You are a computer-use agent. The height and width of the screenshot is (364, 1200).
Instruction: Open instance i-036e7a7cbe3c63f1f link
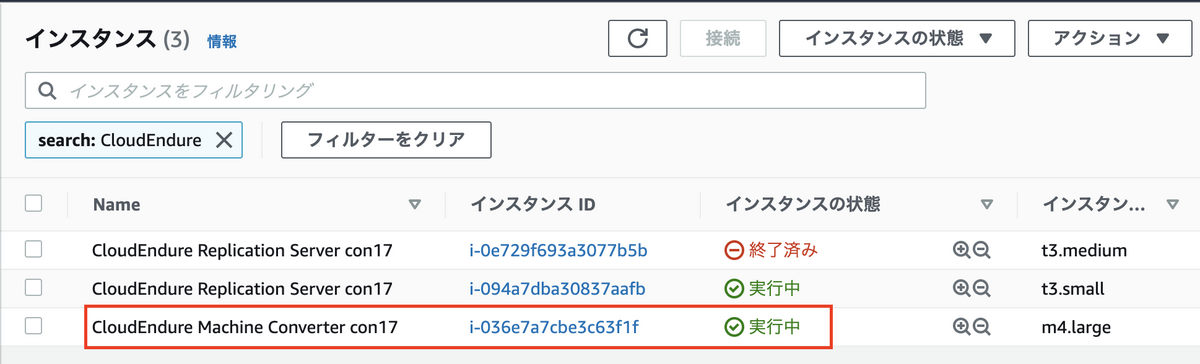[554, 327]
